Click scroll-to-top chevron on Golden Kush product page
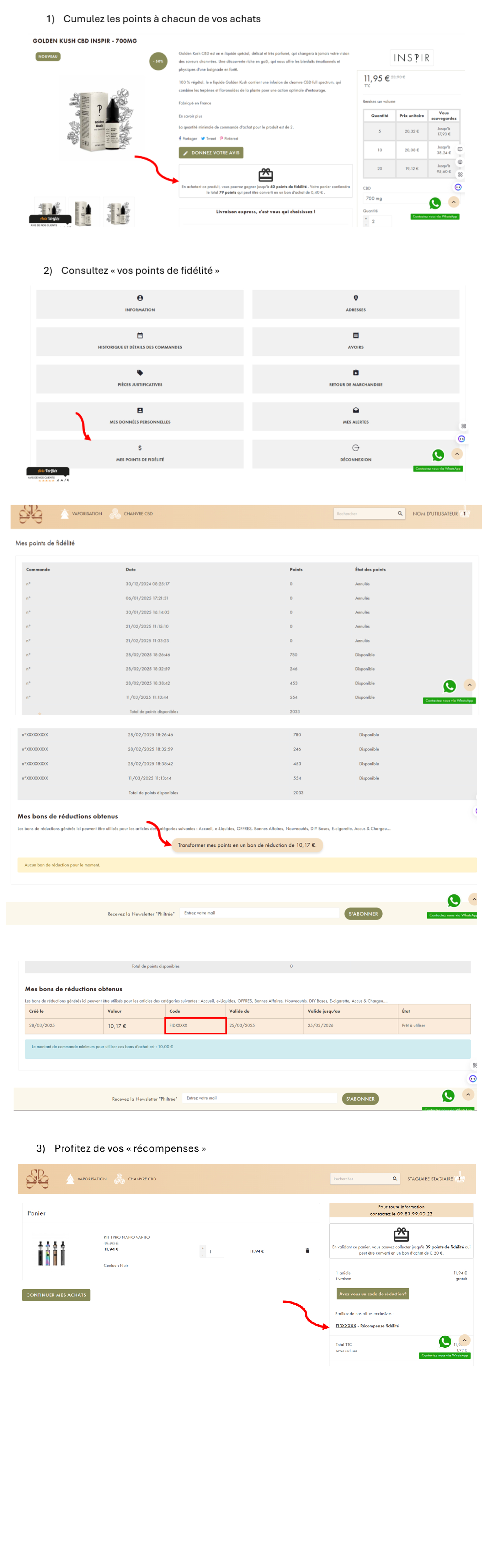The image size is (495, 1568). (454, 202)
